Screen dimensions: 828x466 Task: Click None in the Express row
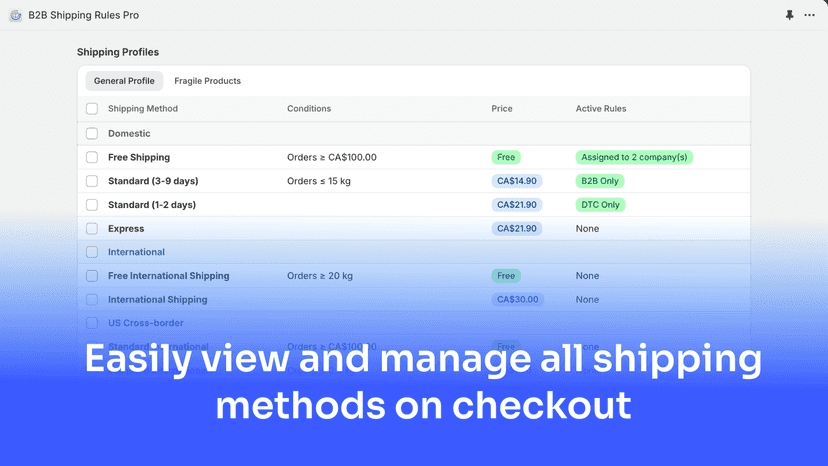[x=587, y=229]
